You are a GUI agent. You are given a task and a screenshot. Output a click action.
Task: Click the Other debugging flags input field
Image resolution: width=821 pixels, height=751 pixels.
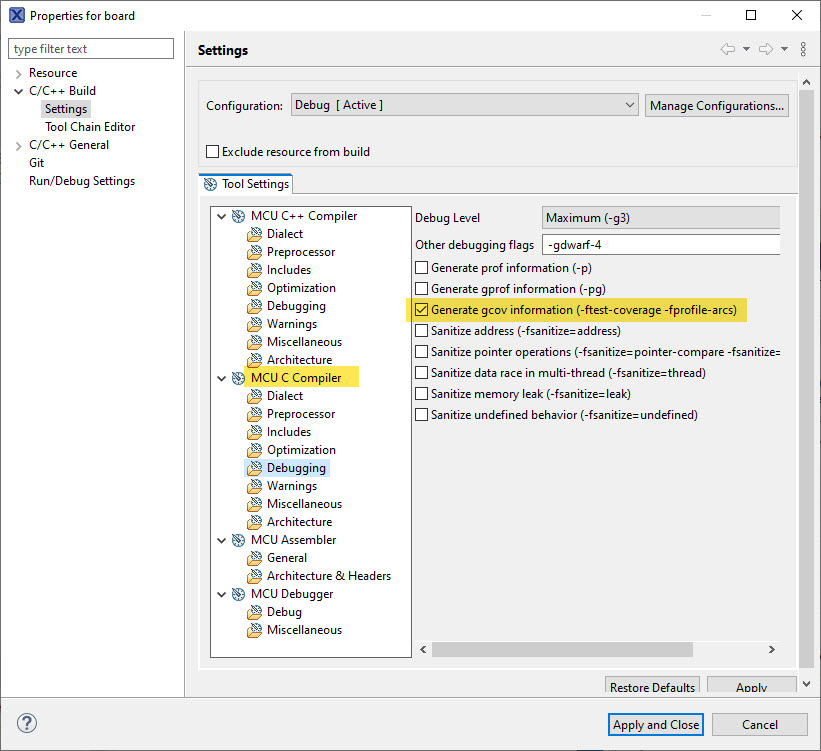pyautogui.click(x=660, y=245)
